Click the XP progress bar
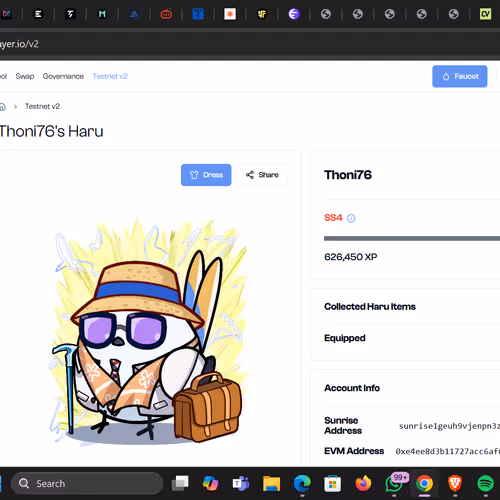Viewport: 500px width, 500px height. 412,238
